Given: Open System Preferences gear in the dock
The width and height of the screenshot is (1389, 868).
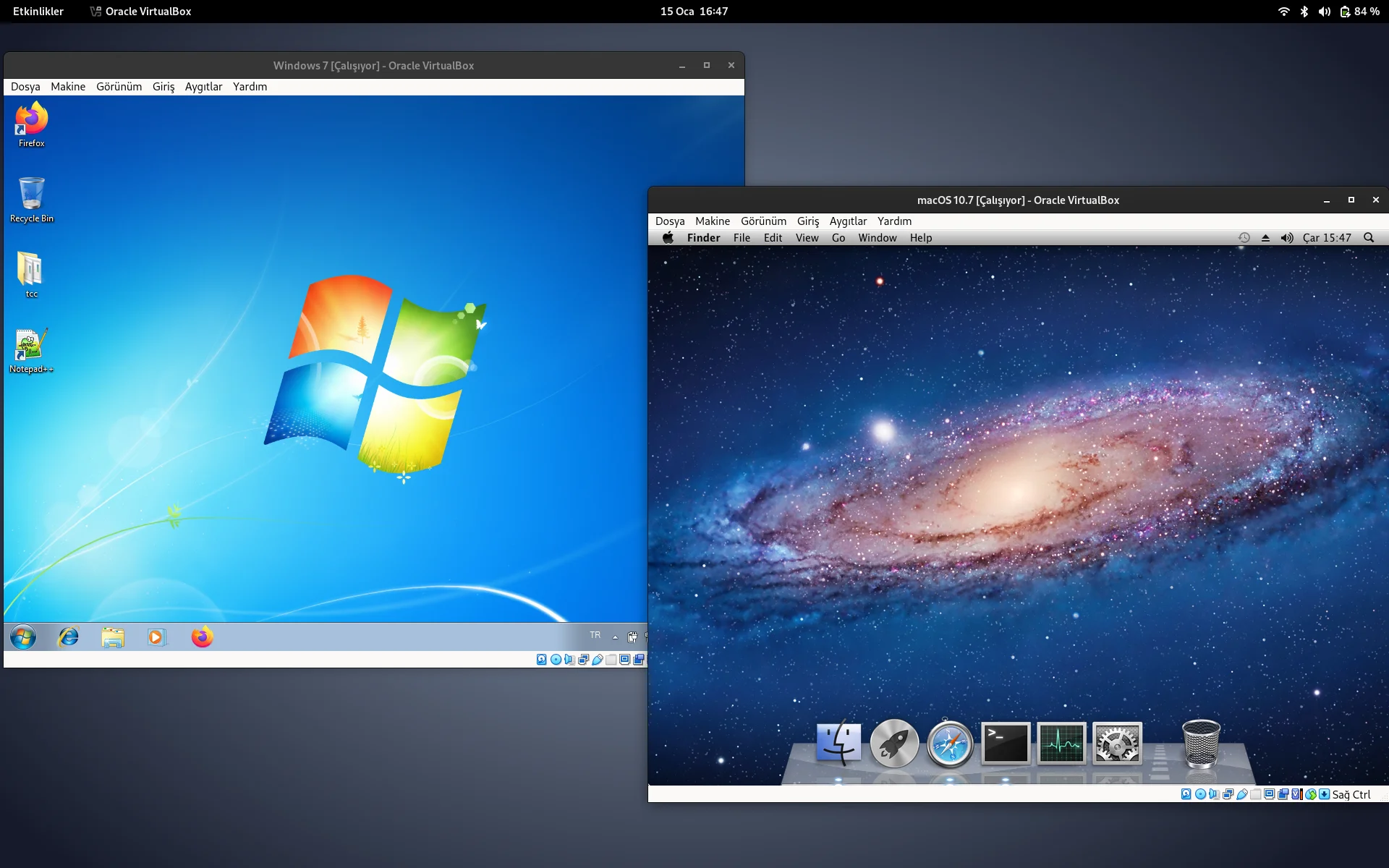Looking at the screenshot, I should coord(1117,743).
